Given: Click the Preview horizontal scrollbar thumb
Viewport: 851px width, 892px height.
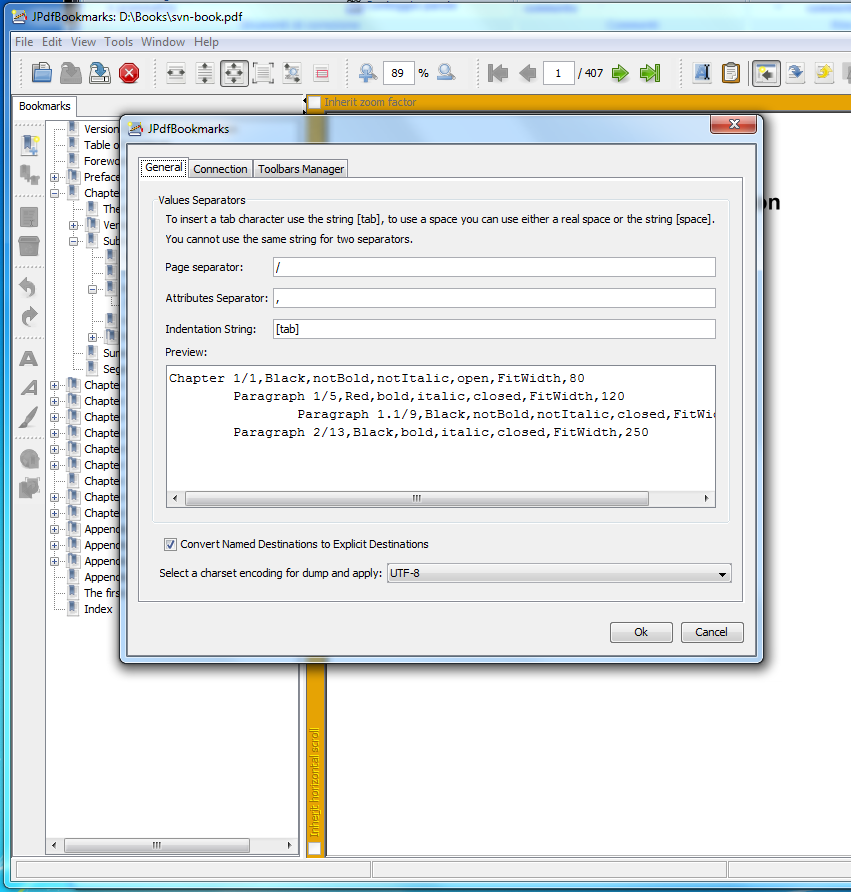Looking at the screenshot, I should [417, 498].
